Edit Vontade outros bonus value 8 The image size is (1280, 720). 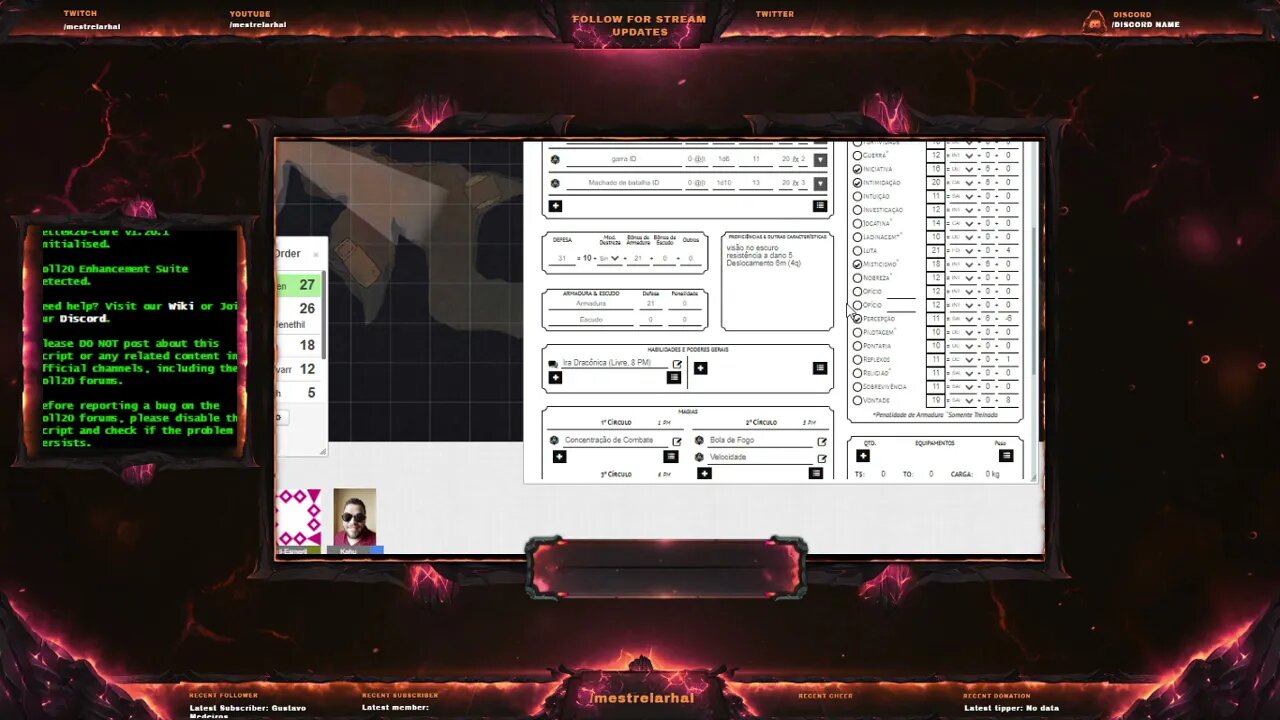click(1008, 400)
